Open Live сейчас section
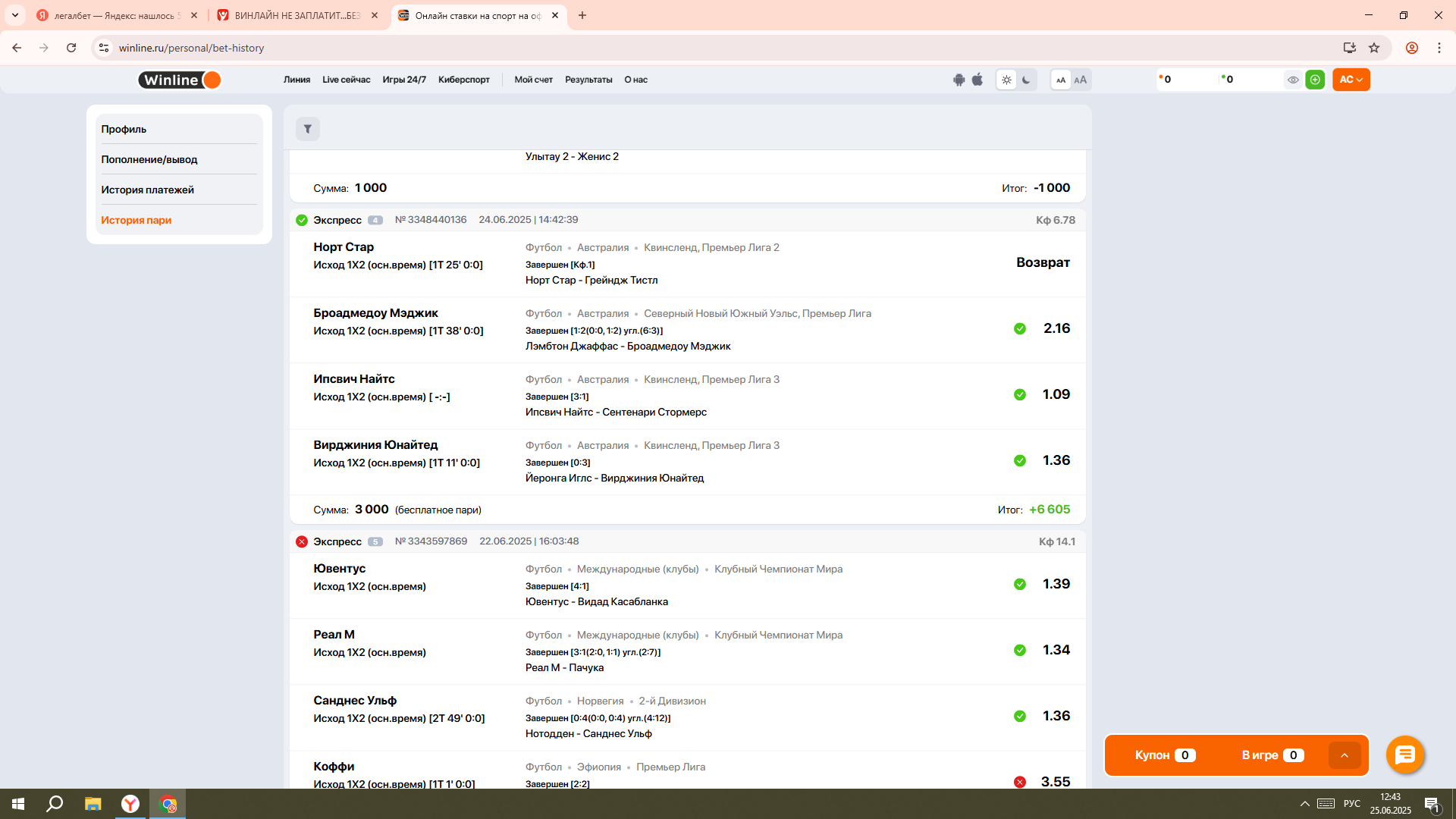This screenshot has width=1456, height=819. click(x=346, y=80)
